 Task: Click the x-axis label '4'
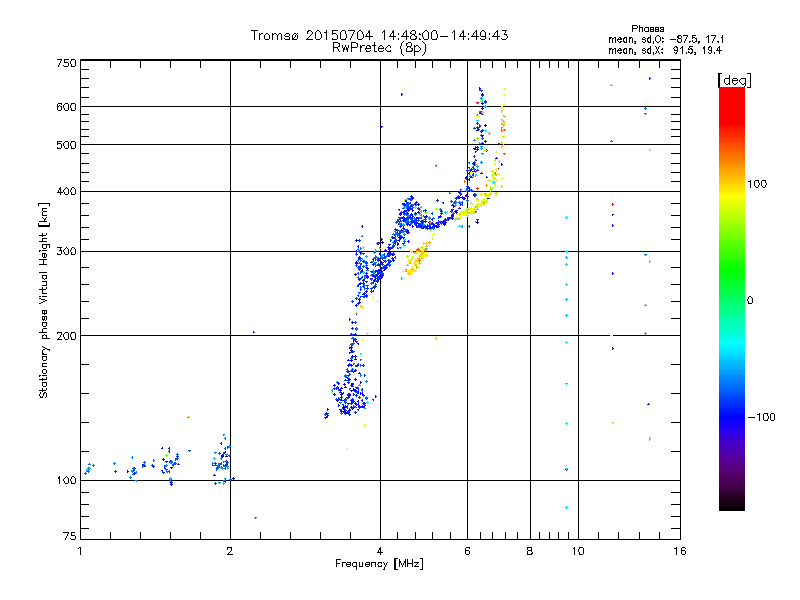pos(380,551)
